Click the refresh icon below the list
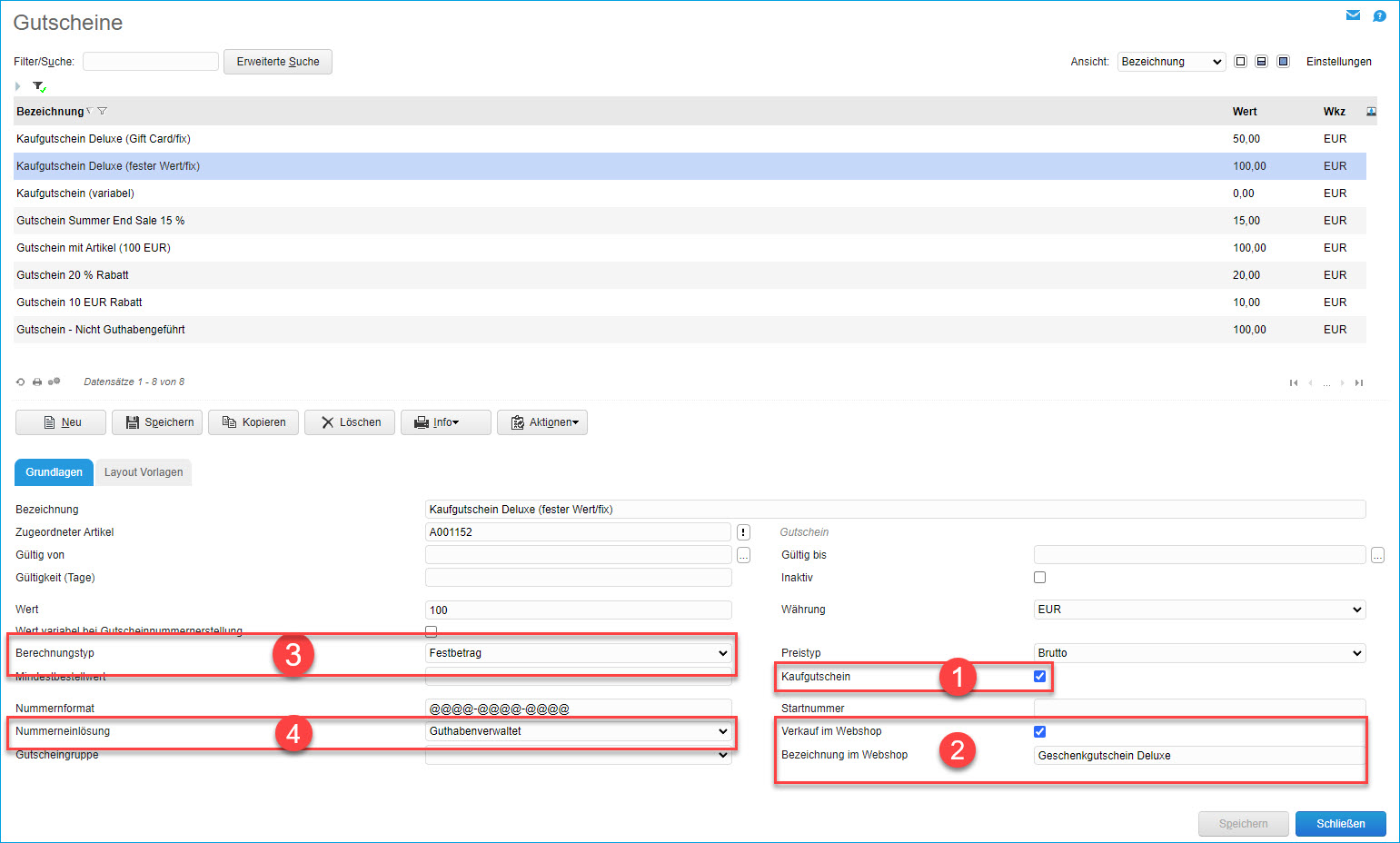Viewport: 1400px width, 843px height. pyautogui.click(x=21, y=382)
